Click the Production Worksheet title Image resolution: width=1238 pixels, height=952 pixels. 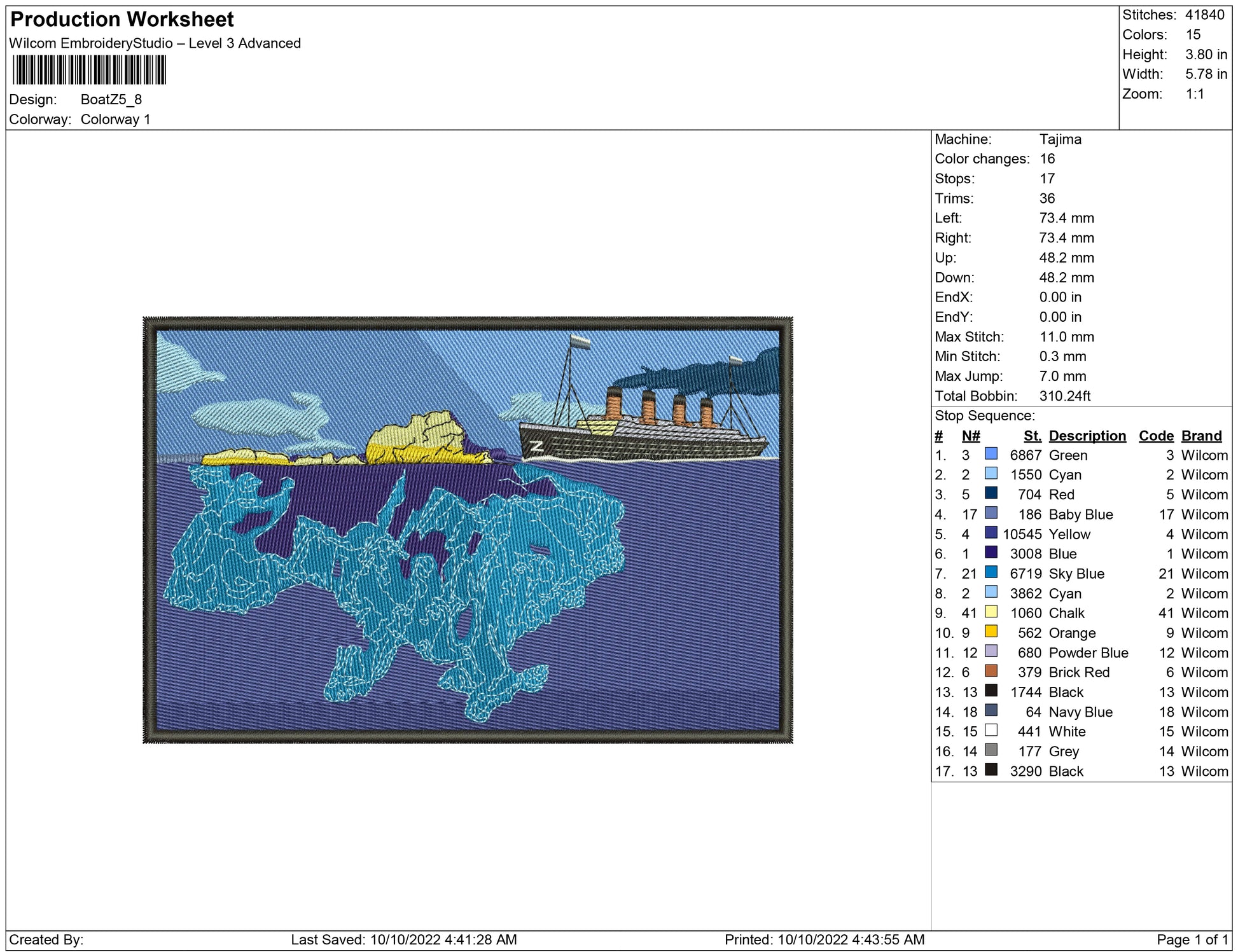click(122, 20)
